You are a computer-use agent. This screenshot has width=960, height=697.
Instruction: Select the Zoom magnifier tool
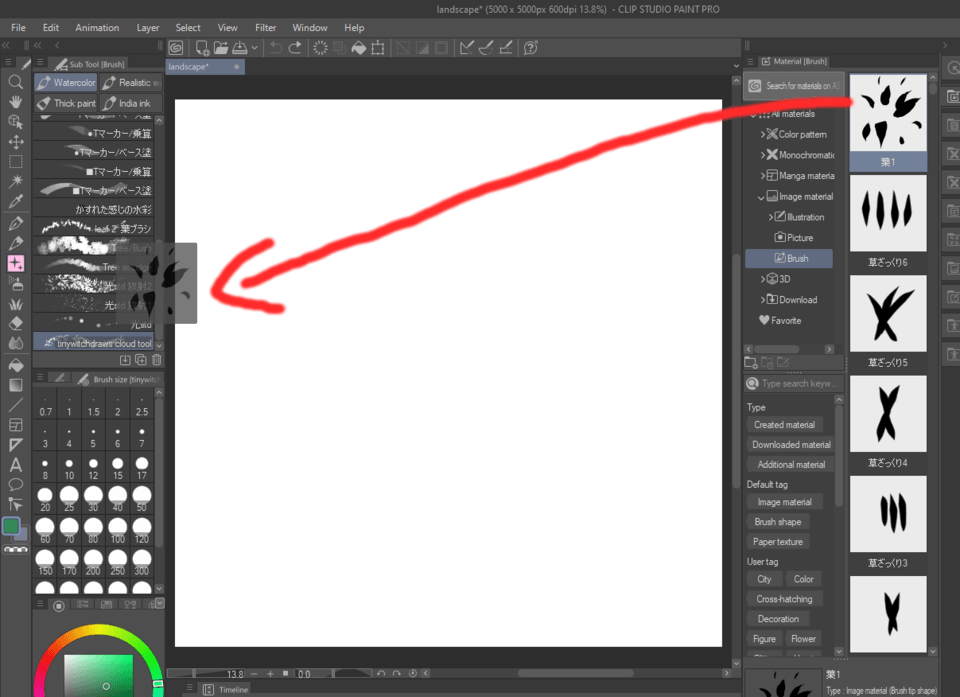click(x=16, y=81)
